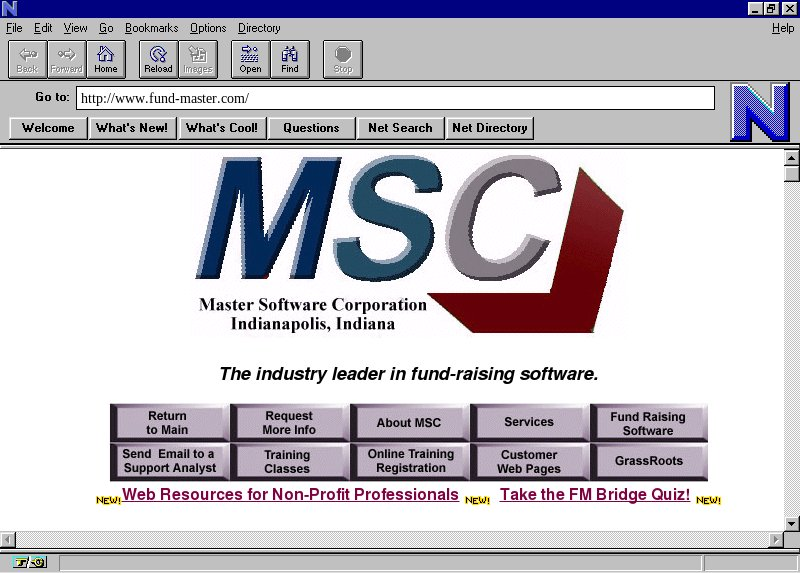This screenshot has width=800, height=573.
Task: Go to the Home page icon
Action: pyautogui.click(x=105, y=59)
